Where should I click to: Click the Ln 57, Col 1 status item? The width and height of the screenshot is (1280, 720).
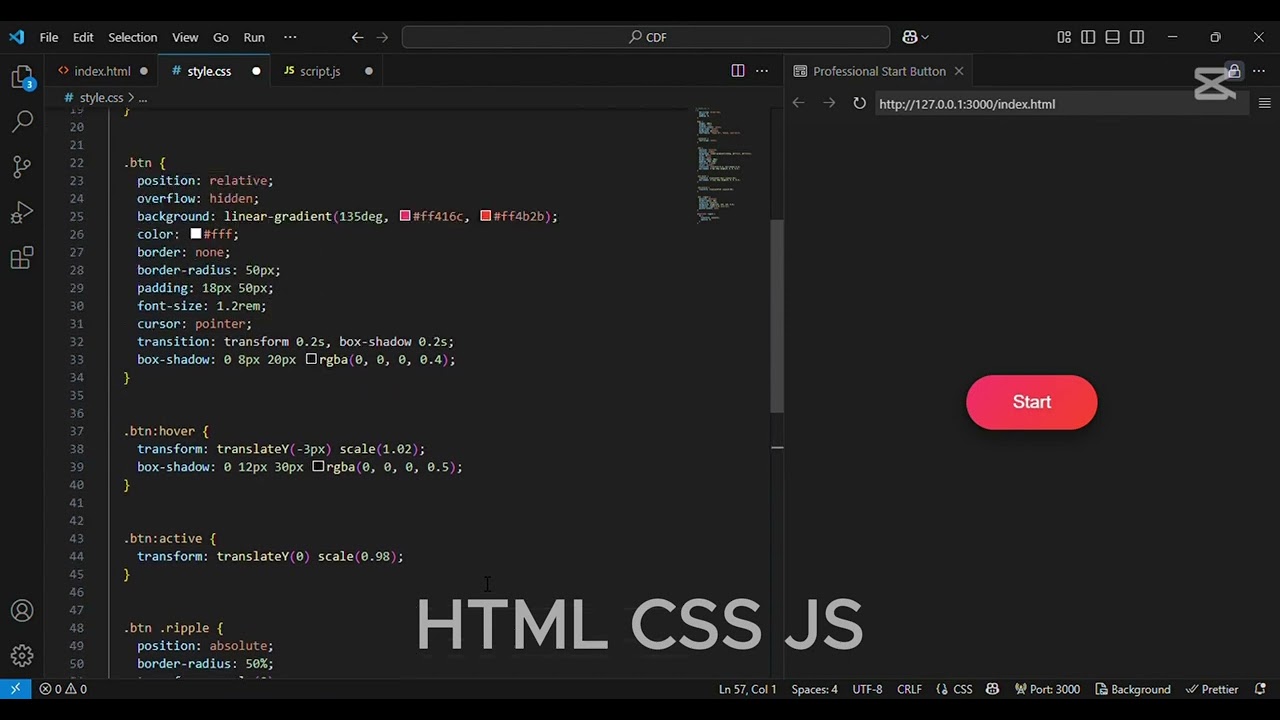pos(748,689)
